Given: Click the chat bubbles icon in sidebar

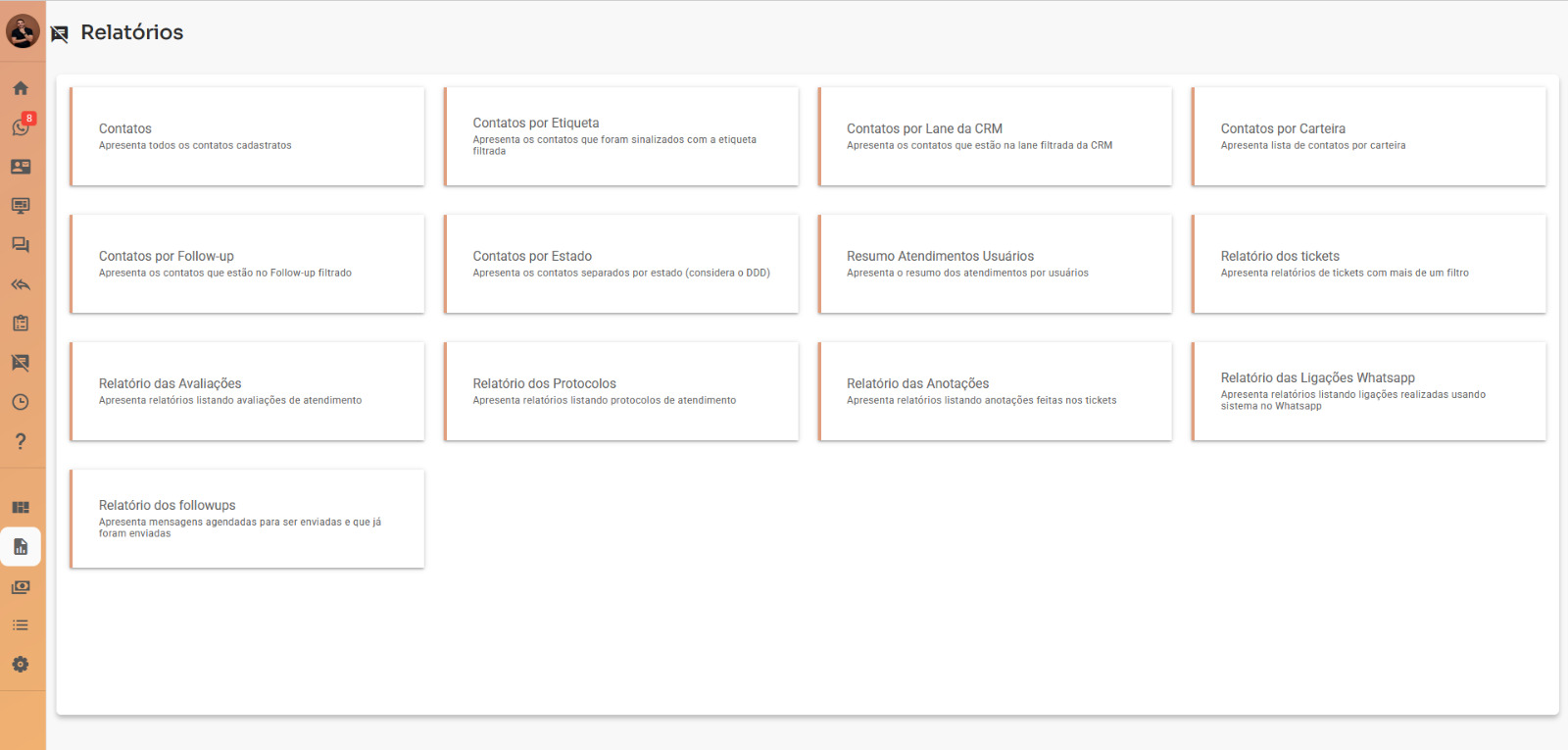Looking at the screenshot, I should pos(21,245).
